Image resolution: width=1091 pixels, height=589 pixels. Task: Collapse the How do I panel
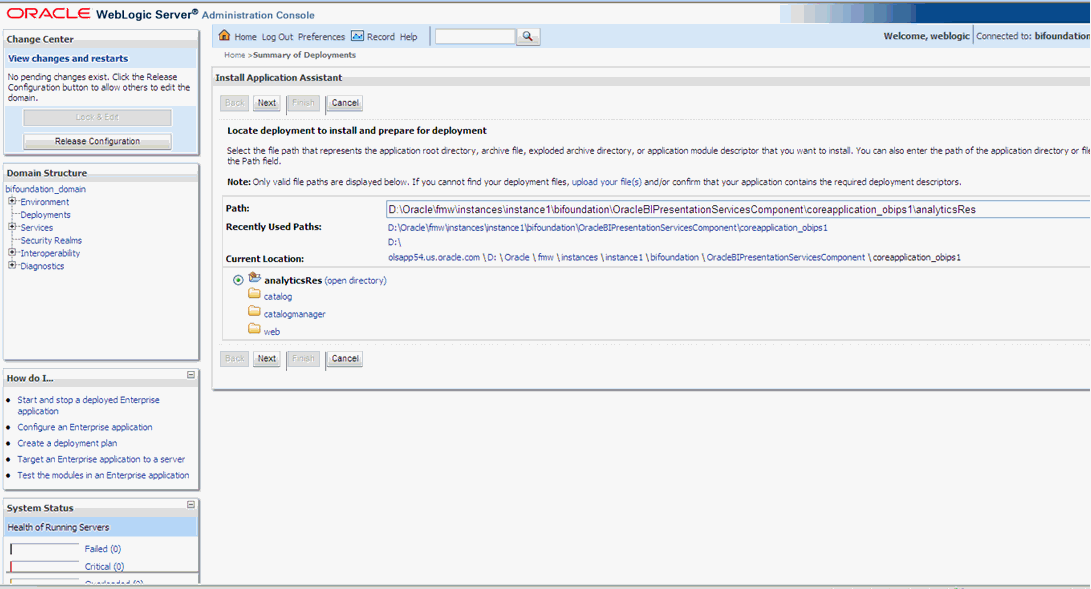coord(191,375)
